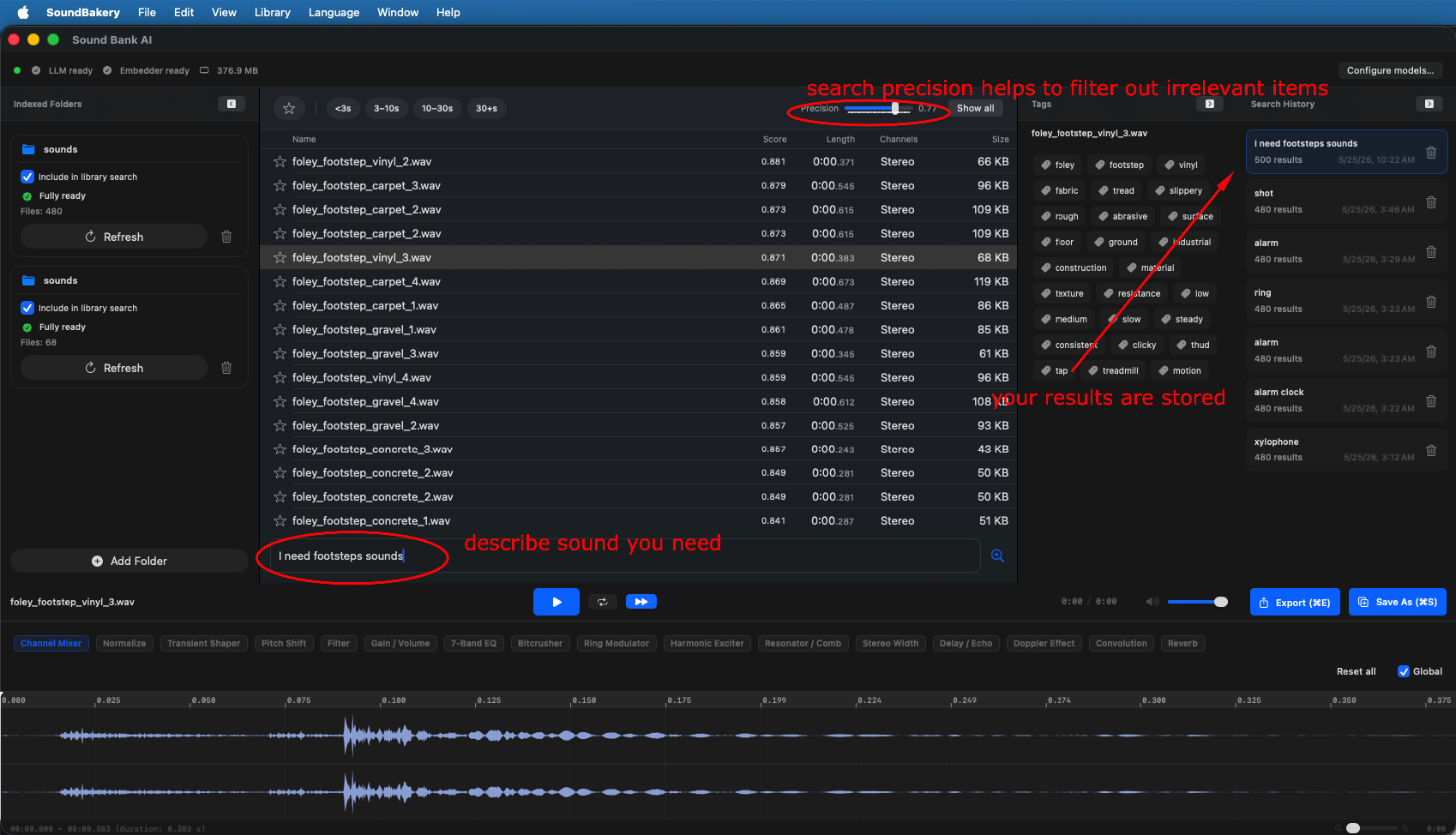This screenshot has width=1456, height=835.
Task: Toggle favorites filter star button
Action: pos(289,108)
